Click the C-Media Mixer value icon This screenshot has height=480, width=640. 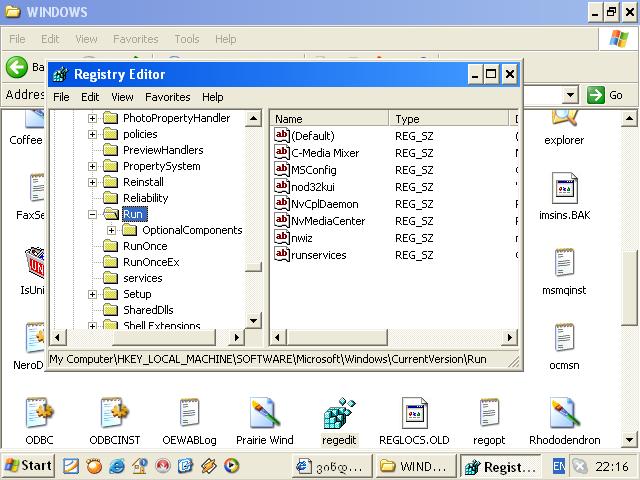pos(282,152)
